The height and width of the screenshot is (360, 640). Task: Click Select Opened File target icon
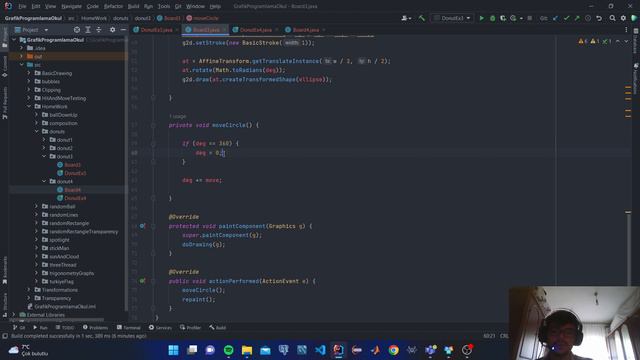click(77, 30)
